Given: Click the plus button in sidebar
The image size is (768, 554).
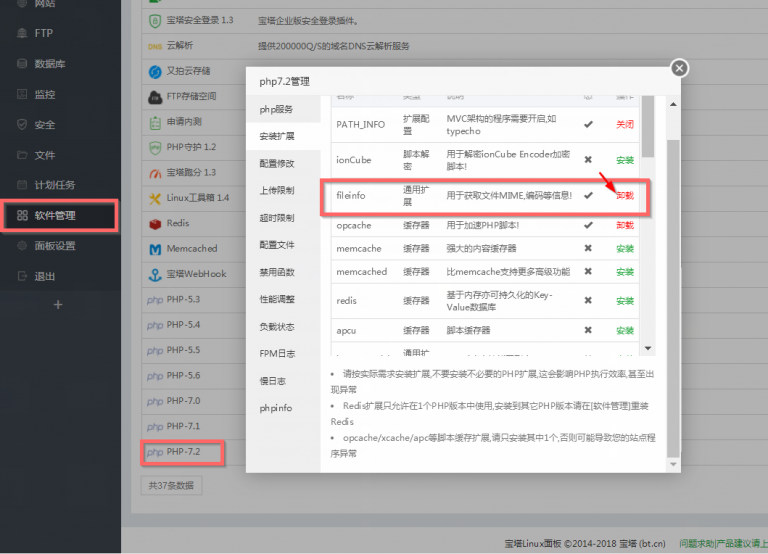Looking at the screenshot, I should click(x=58, y=304).
